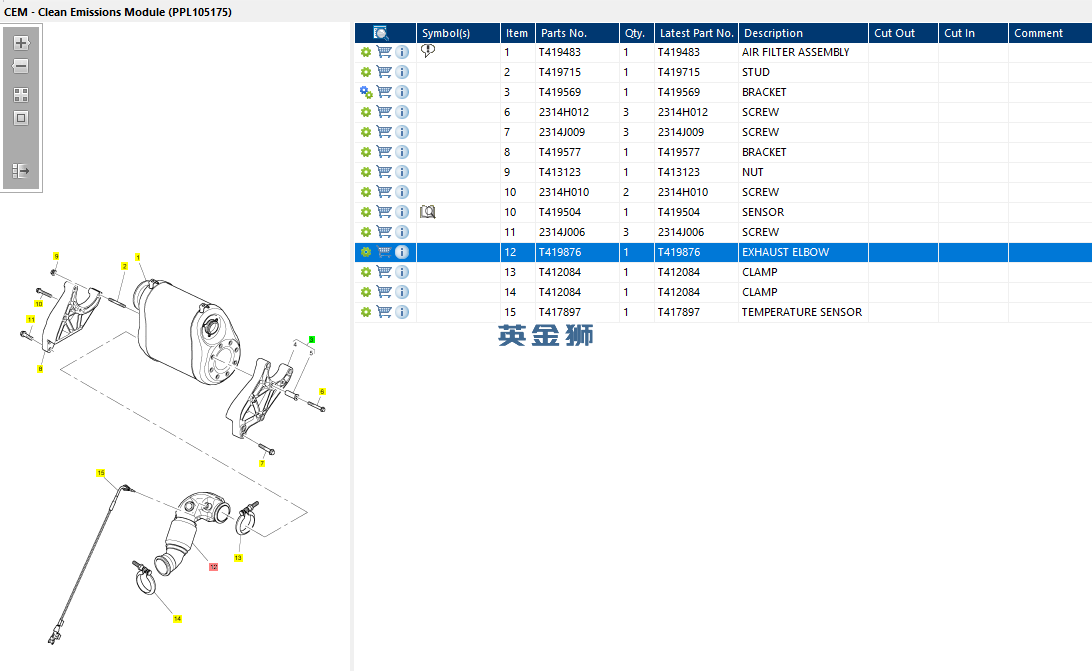This screenshot has height=671, width=1092.
Task: Open info for TEMPERATURE SENSOR T417897
Action: tap(402, 311)
